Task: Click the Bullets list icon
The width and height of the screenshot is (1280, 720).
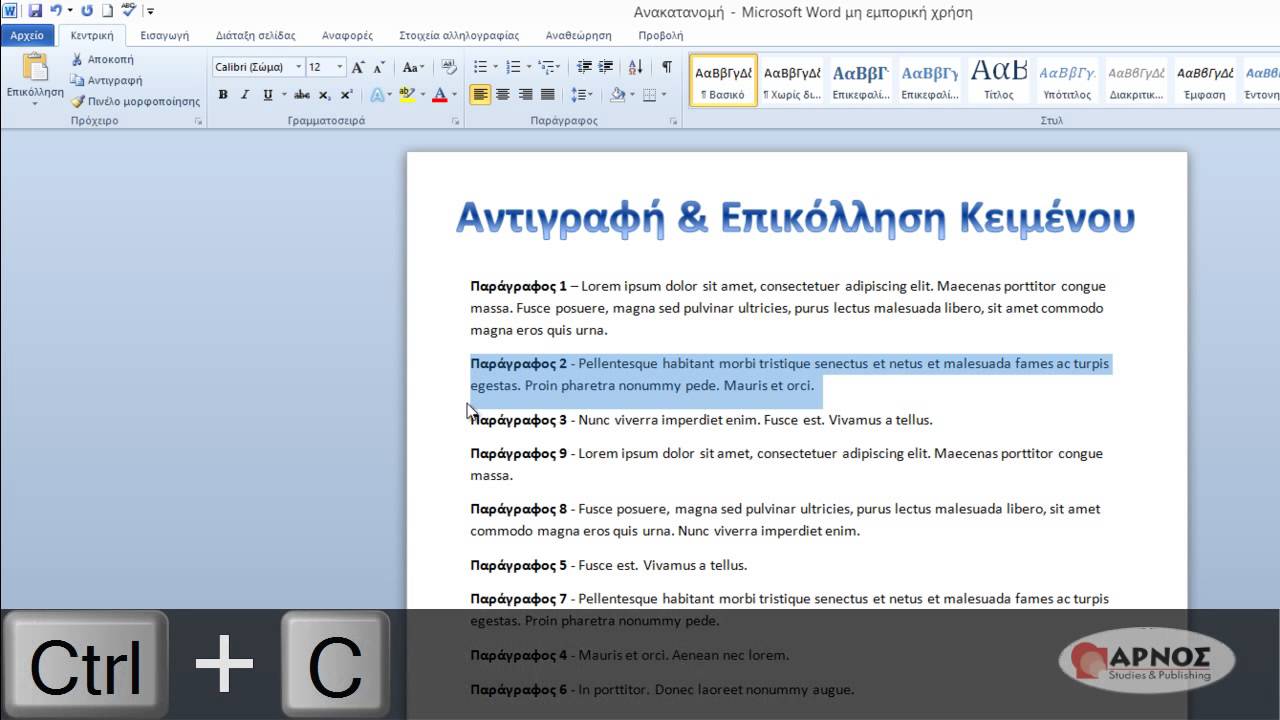Action: (480, 67)
